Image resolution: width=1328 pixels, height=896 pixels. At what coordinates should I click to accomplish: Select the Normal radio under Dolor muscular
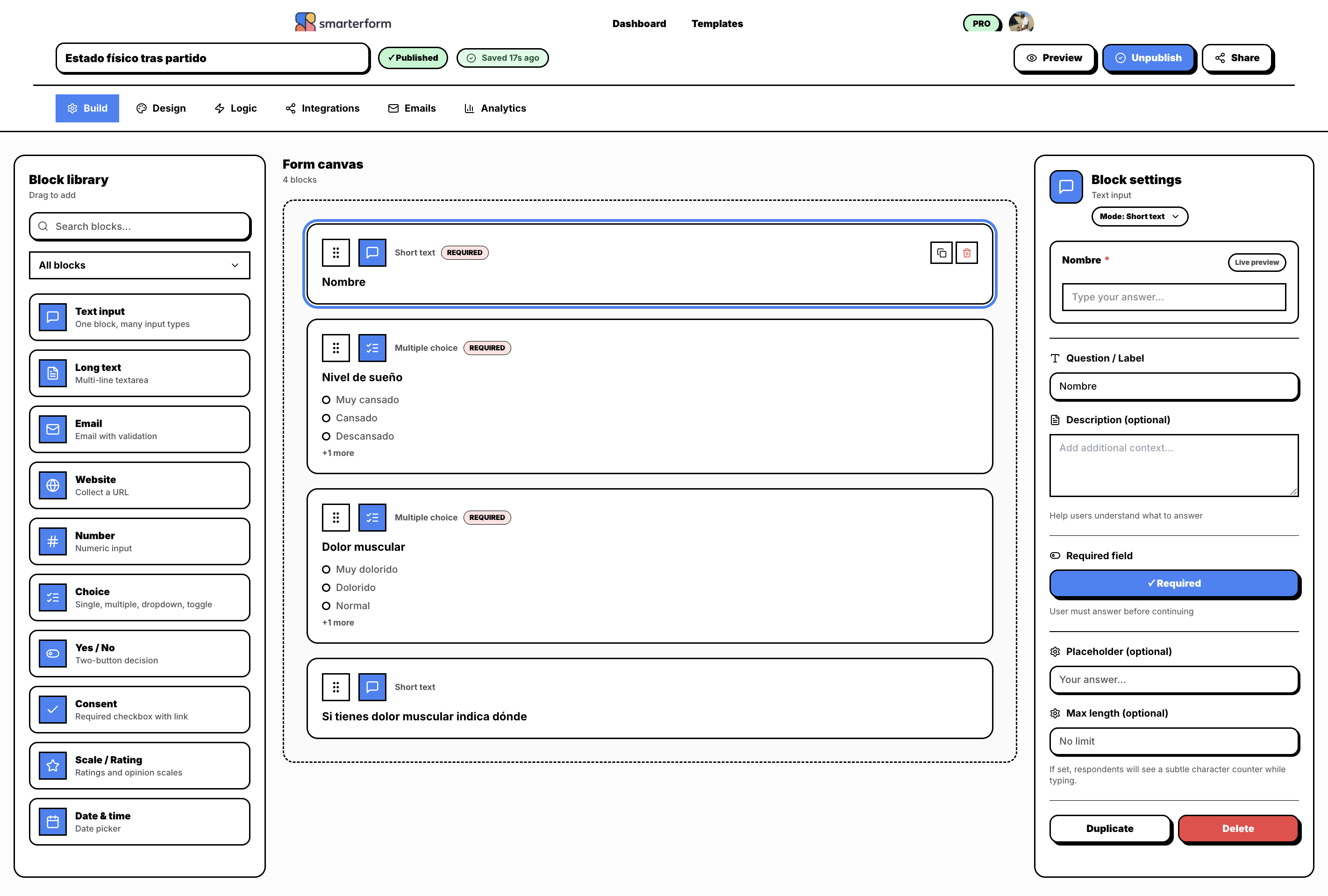326,606
